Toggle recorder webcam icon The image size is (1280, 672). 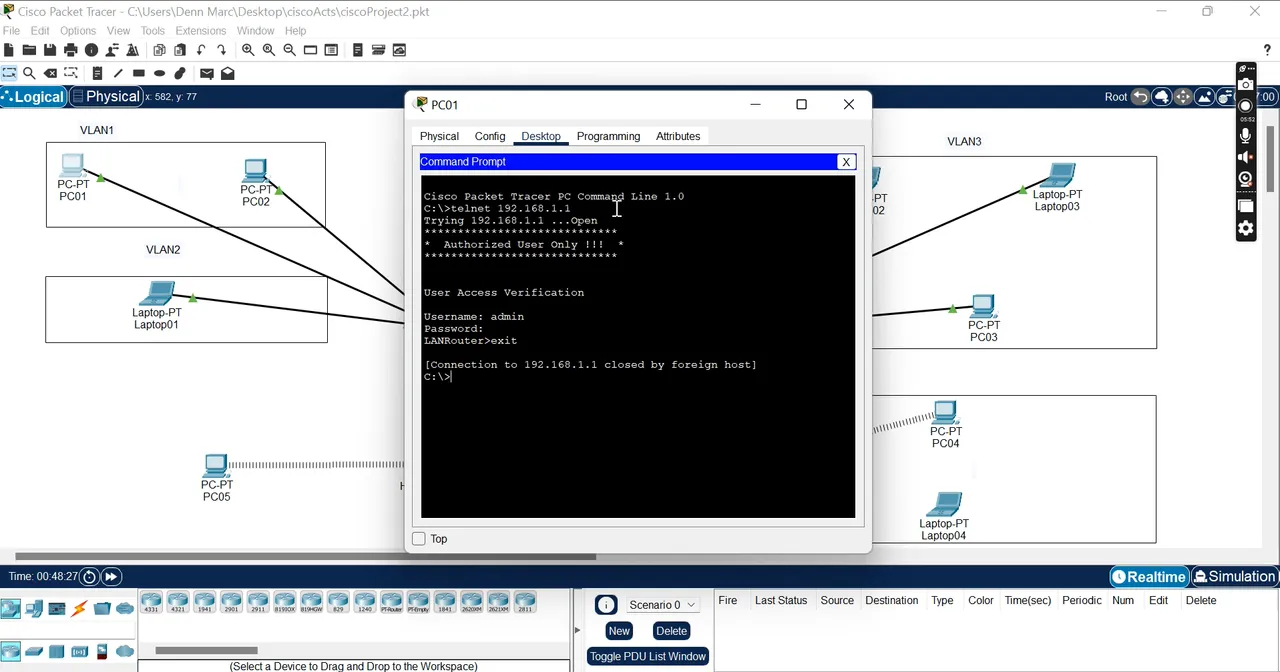coord(1245,180)
